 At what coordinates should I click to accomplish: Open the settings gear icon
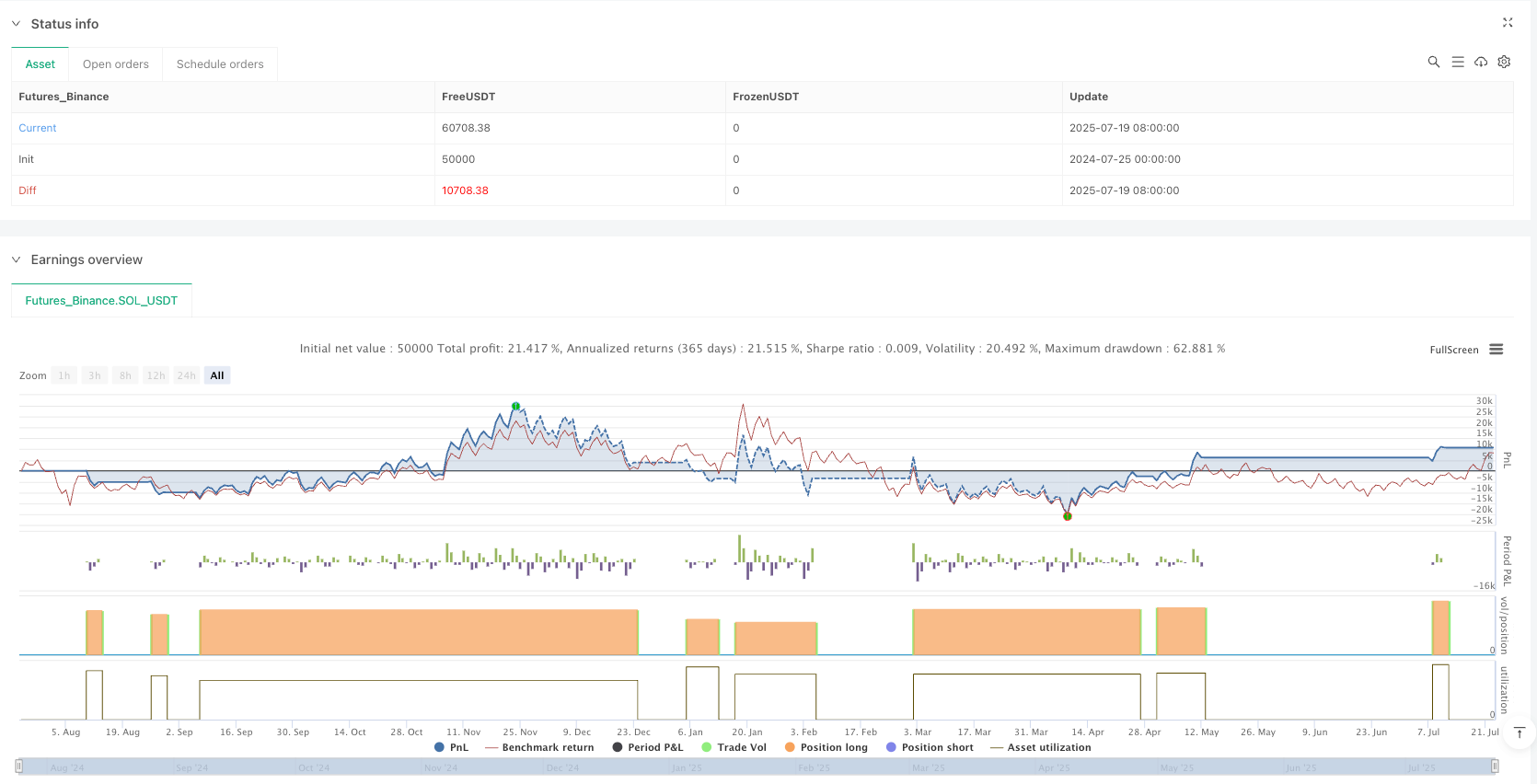[x=1504, y=62]
